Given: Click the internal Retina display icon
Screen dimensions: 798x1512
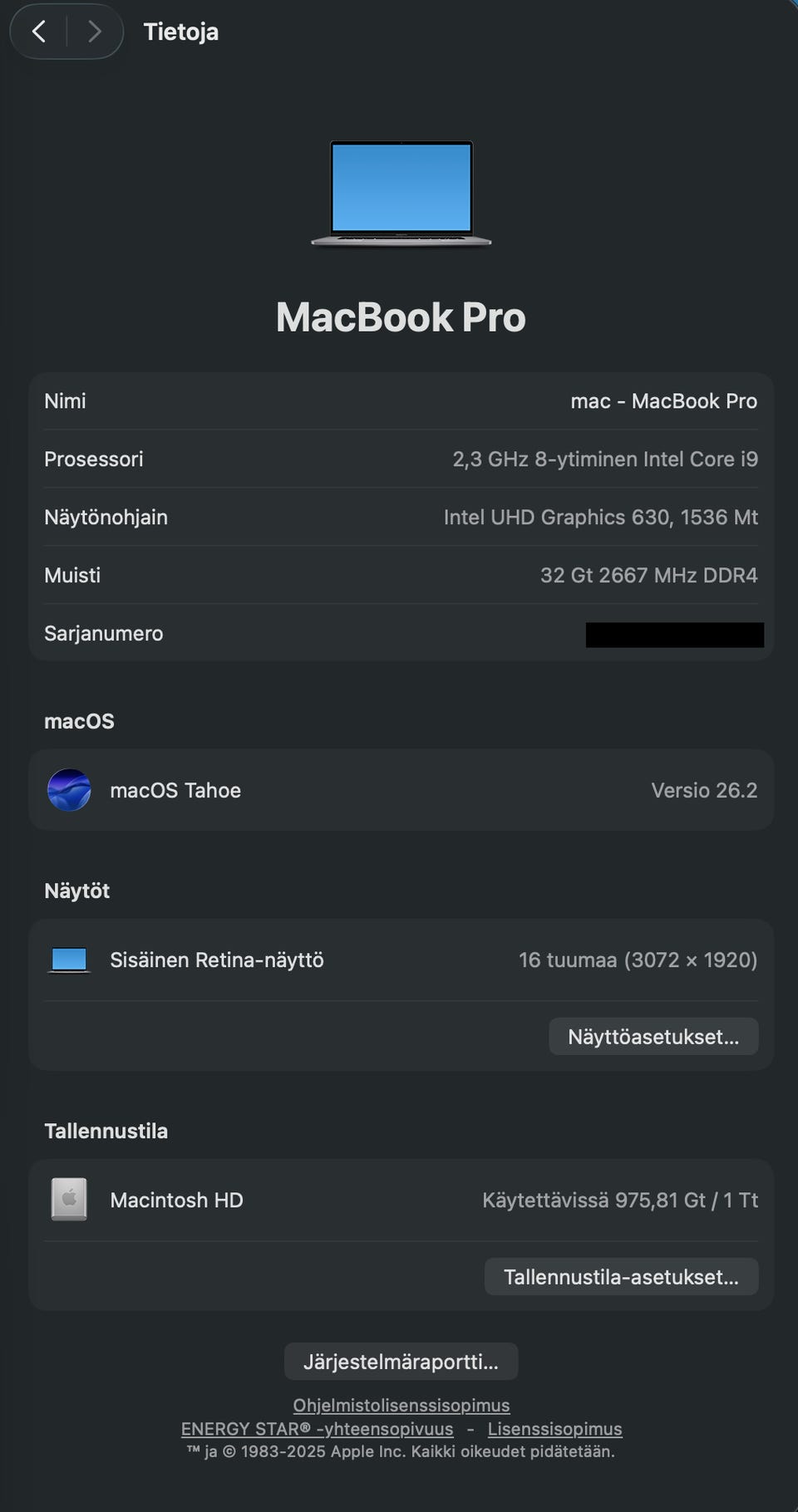Looking at the screenshot, I should 69,960.
